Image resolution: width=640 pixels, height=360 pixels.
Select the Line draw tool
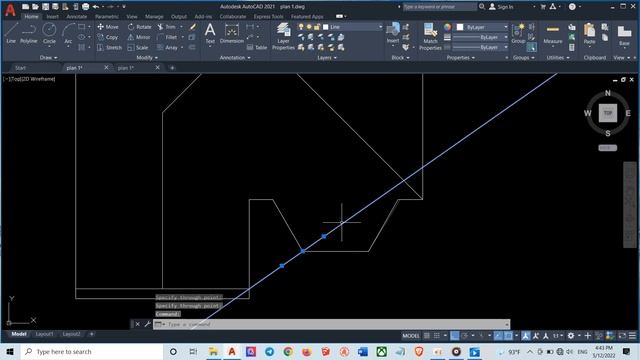11,33
